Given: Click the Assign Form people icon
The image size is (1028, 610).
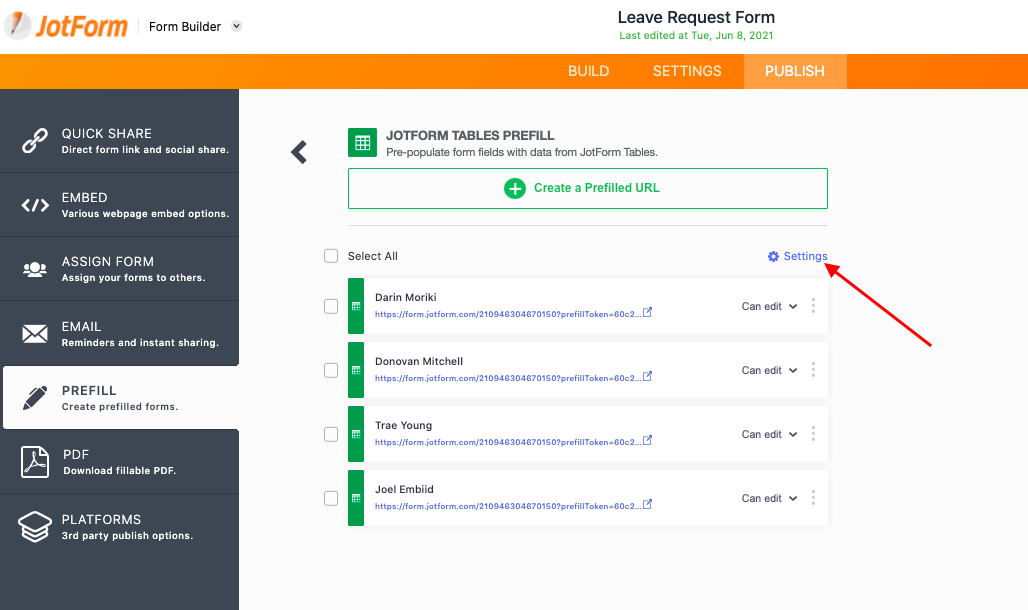Looking at the screenshot, I should coord(35,269).
